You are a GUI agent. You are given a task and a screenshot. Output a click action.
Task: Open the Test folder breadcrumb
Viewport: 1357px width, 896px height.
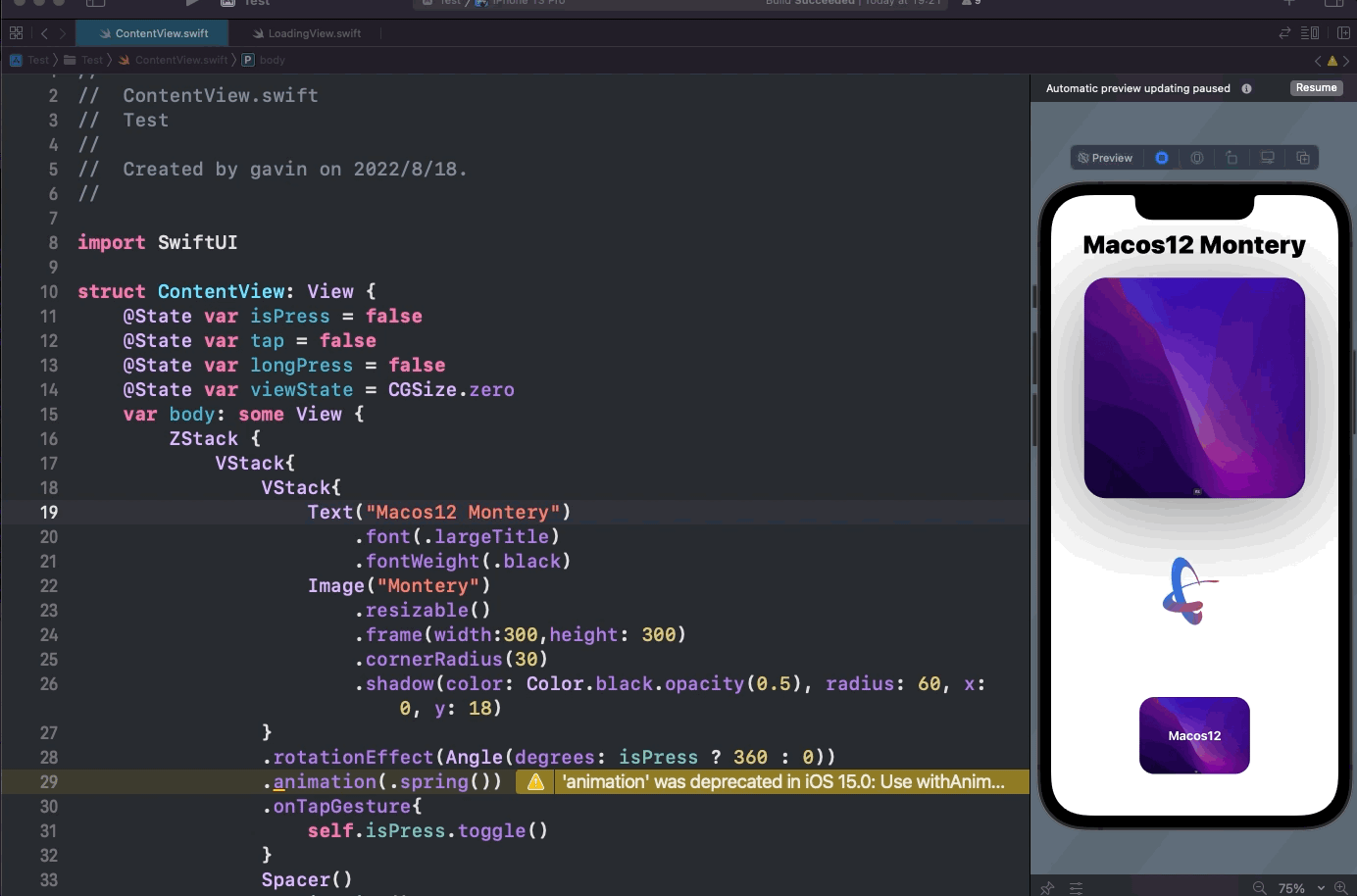tap(83, 60)
